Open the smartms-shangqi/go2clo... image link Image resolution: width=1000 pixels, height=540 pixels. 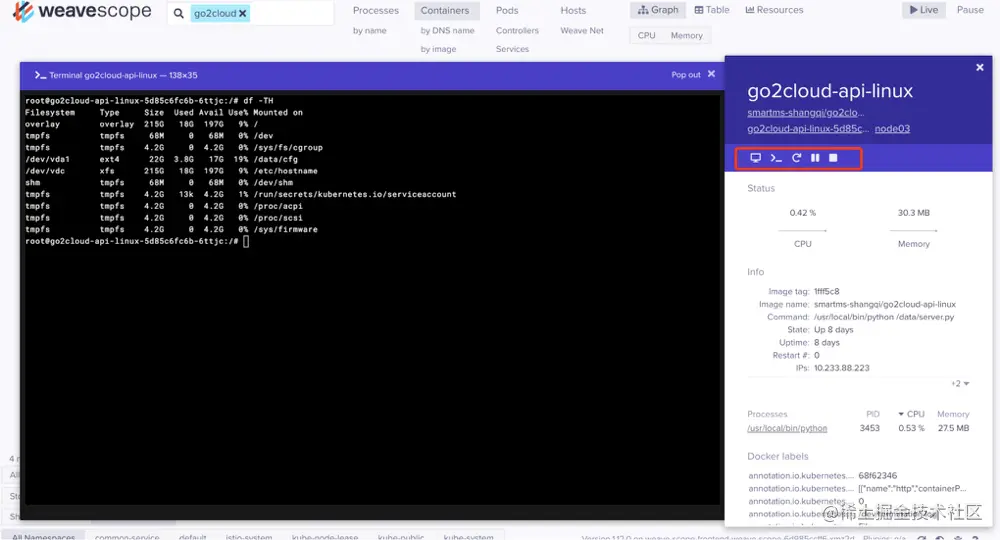tap(805, 113)
